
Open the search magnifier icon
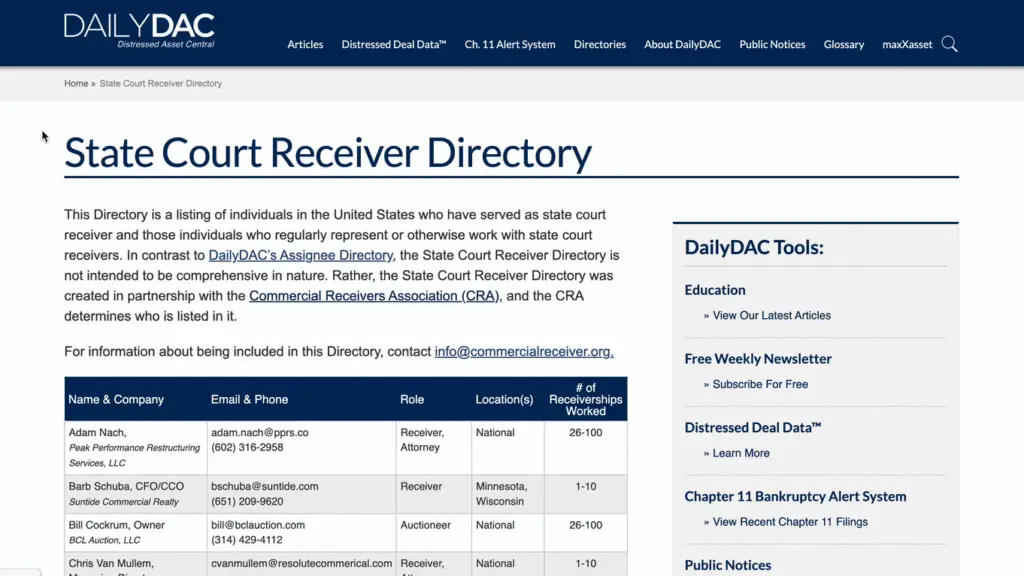tap(949, 44)
